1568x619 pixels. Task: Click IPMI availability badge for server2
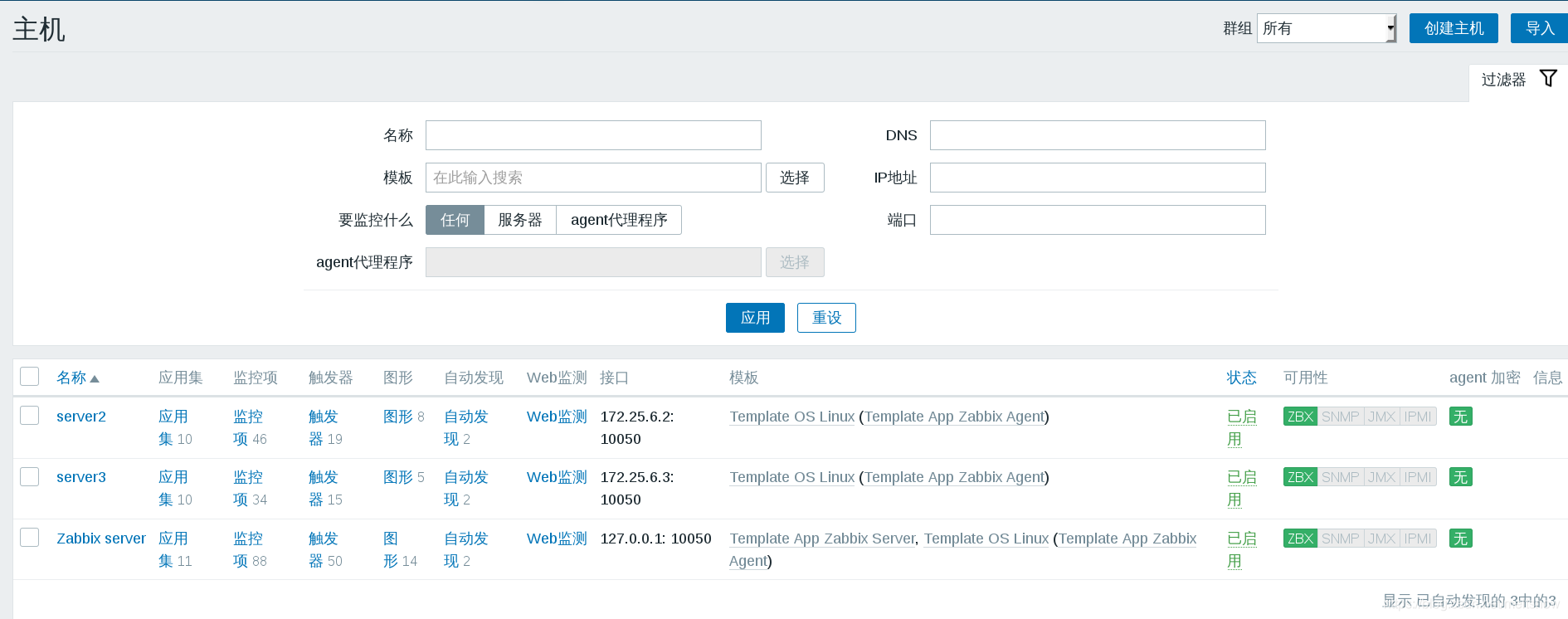coord(1419,417)
